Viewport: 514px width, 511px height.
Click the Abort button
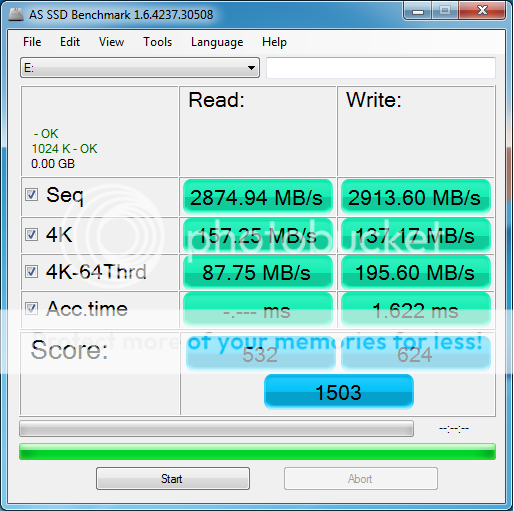click(361, 478)
